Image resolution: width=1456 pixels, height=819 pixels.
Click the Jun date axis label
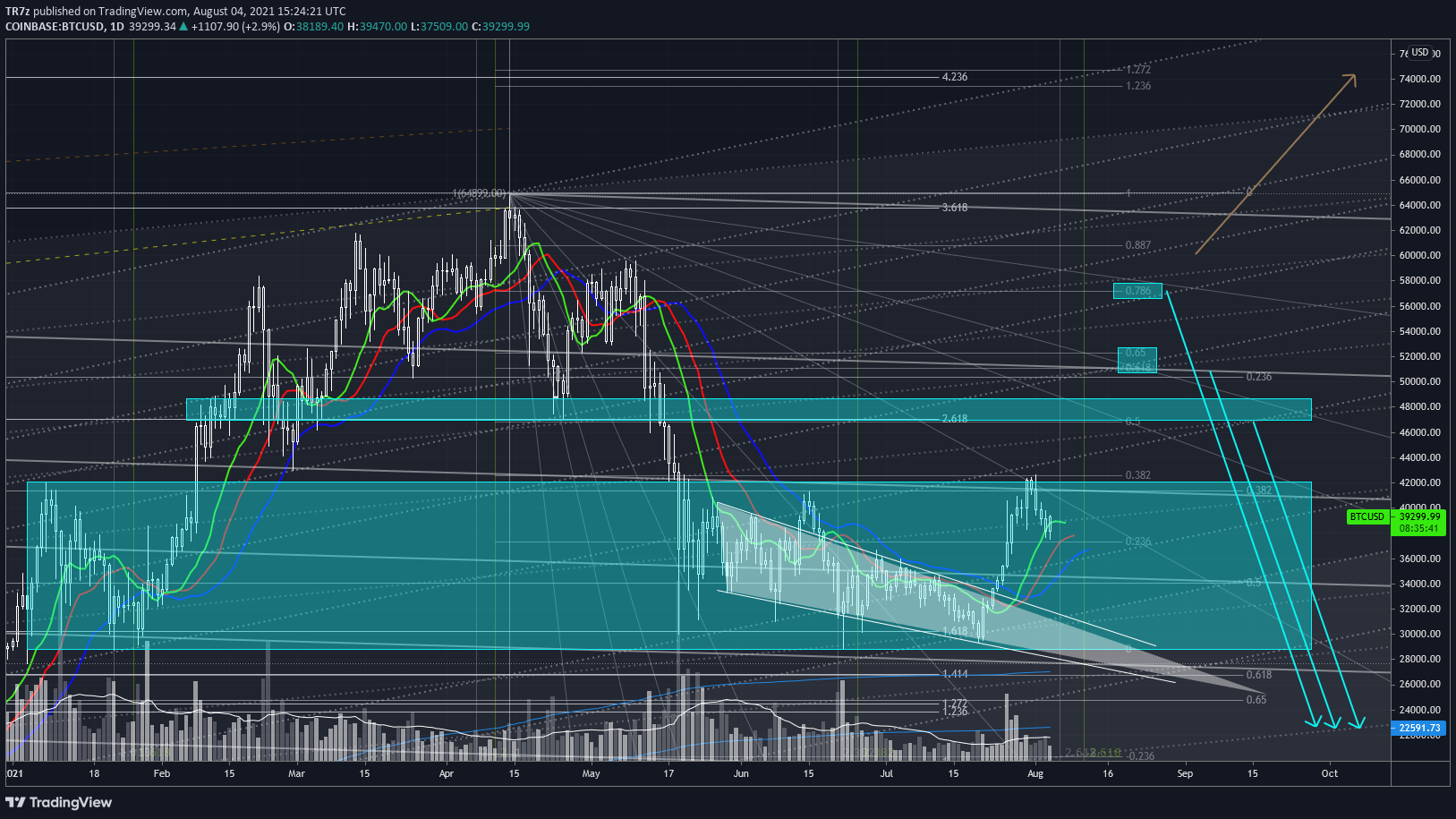tap(741, 773)
